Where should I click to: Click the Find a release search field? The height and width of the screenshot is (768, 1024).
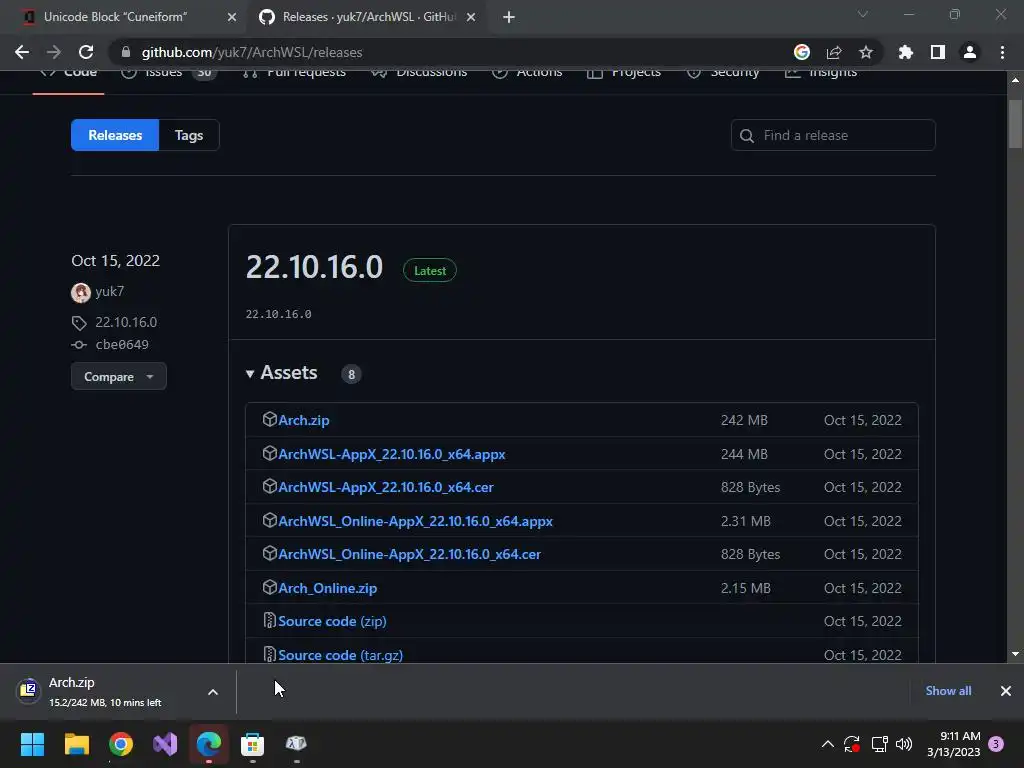(x=833, y=135)
